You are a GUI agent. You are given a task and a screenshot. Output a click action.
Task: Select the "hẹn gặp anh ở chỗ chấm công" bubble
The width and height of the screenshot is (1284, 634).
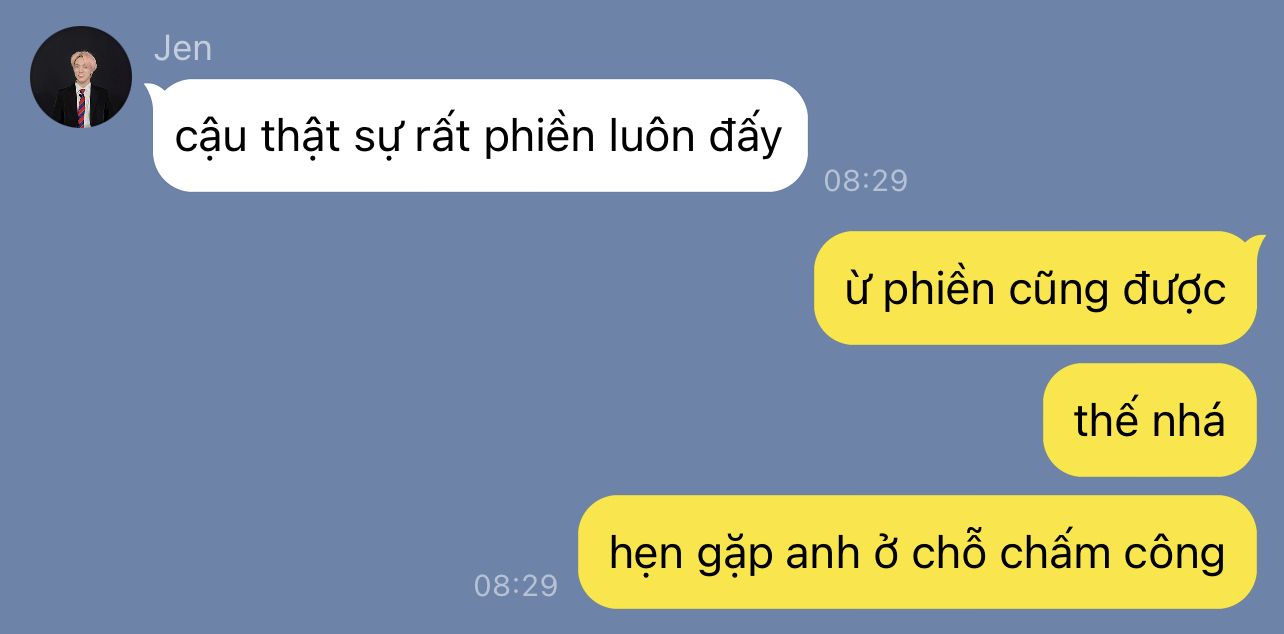click(917, 552)
